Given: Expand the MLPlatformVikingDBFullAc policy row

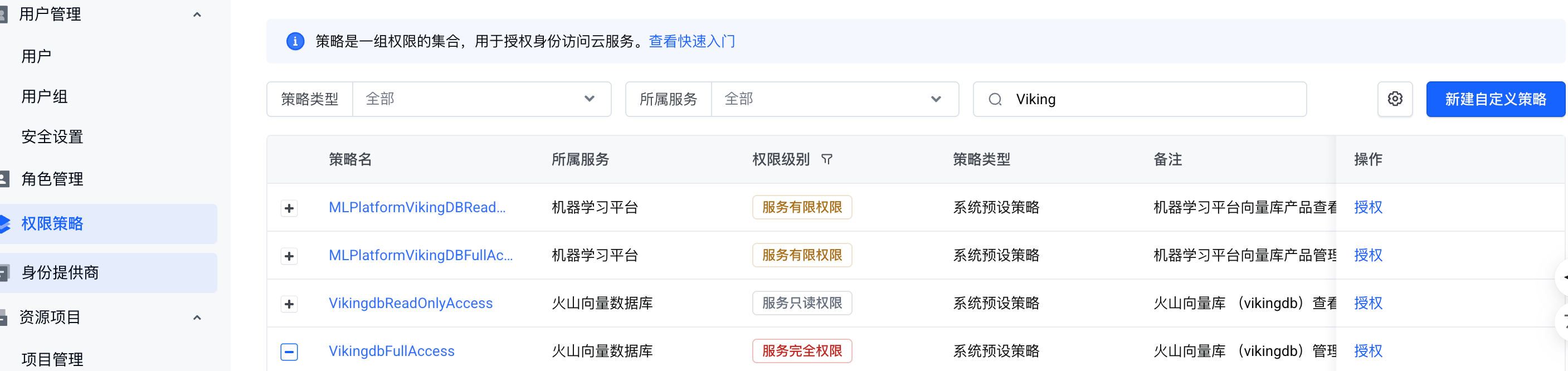Looking at the screenshot, I should point(289,256).
